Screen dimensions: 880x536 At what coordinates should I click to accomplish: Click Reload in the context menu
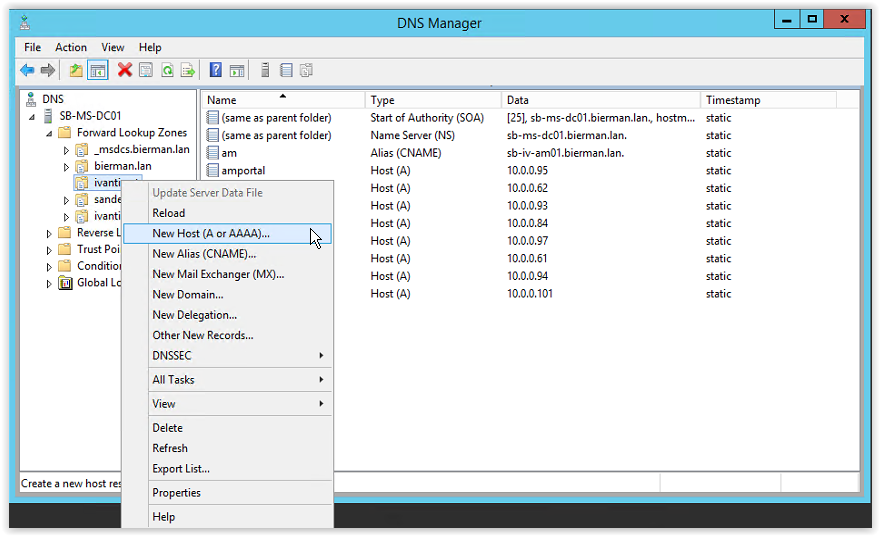coord(227,213)
